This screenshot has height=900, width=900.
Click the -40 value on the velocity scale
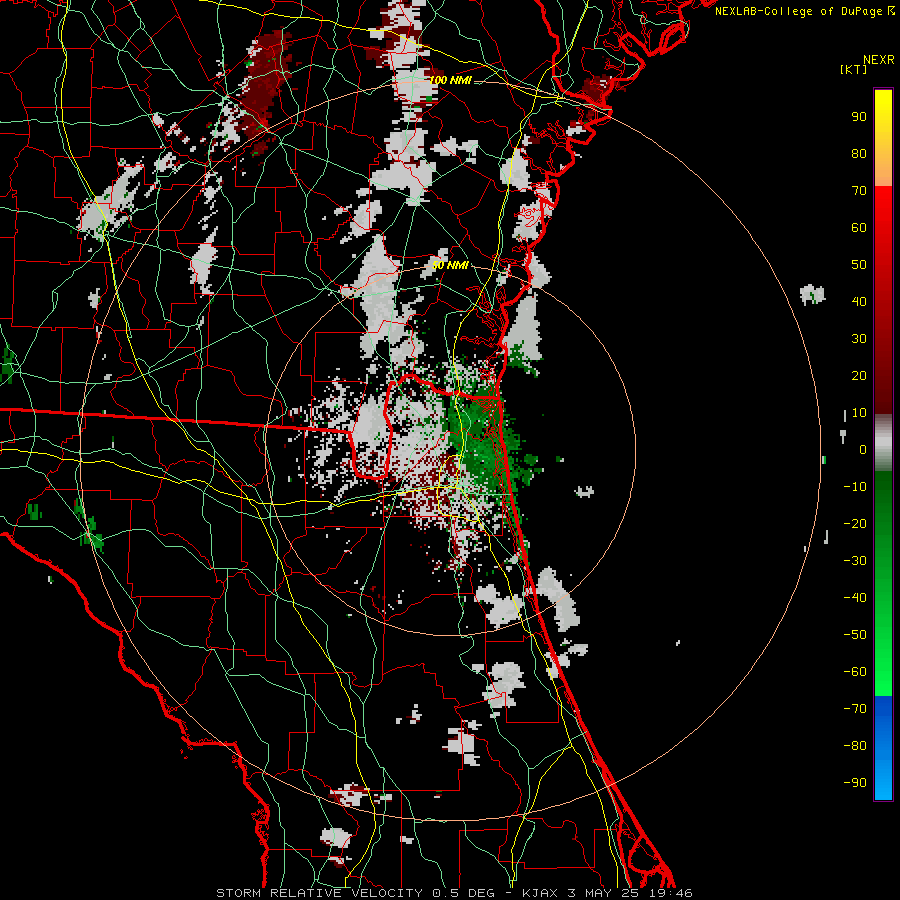click(855, 598)
